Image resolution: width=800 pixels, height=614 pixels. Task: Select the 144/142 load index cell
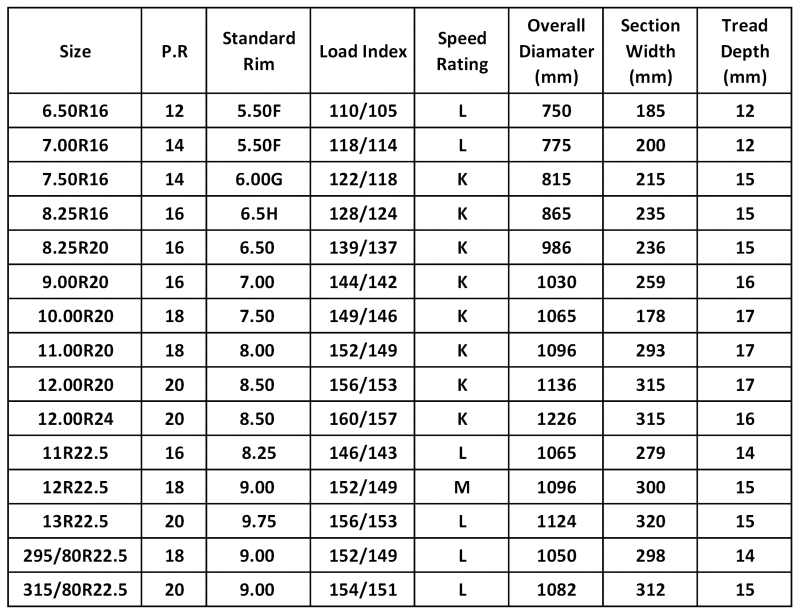363,282
